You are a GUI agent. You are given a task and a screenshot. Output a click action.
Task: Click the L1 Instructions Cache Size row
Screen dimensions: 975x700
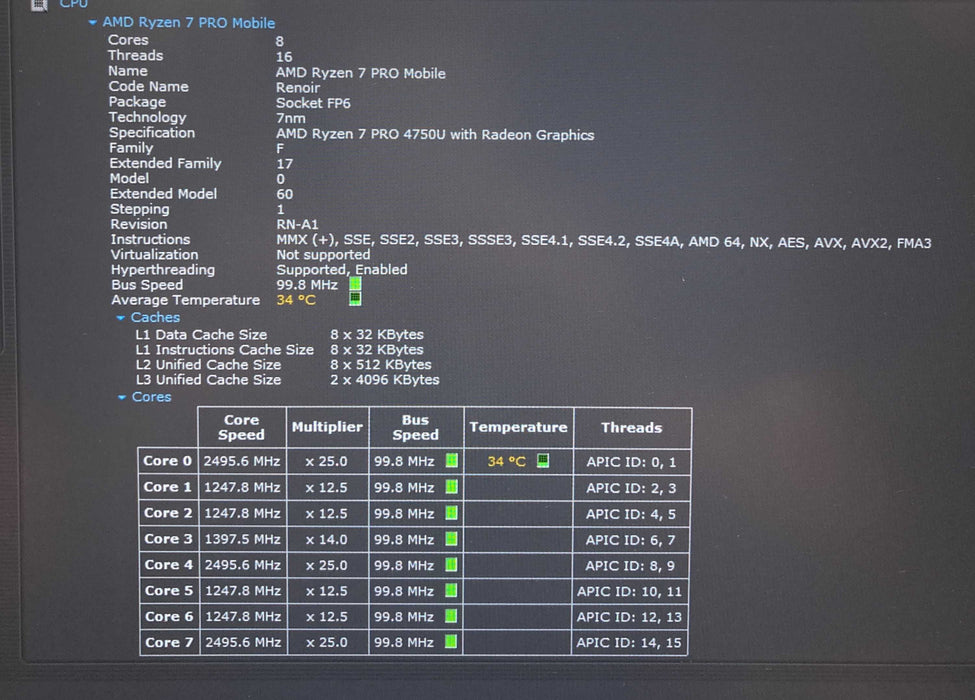280,349
